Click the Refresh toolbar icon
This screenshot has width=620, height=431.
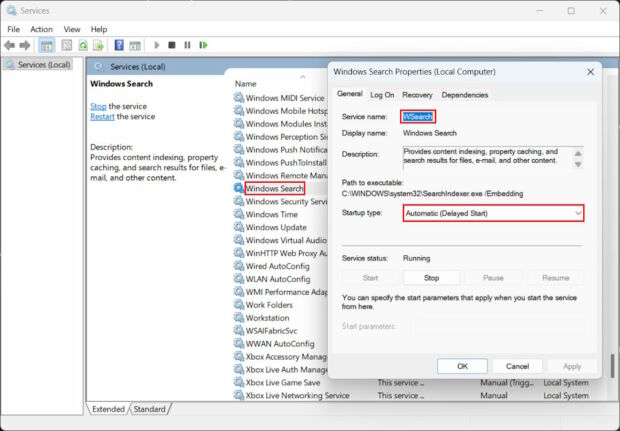click(83, 45)
